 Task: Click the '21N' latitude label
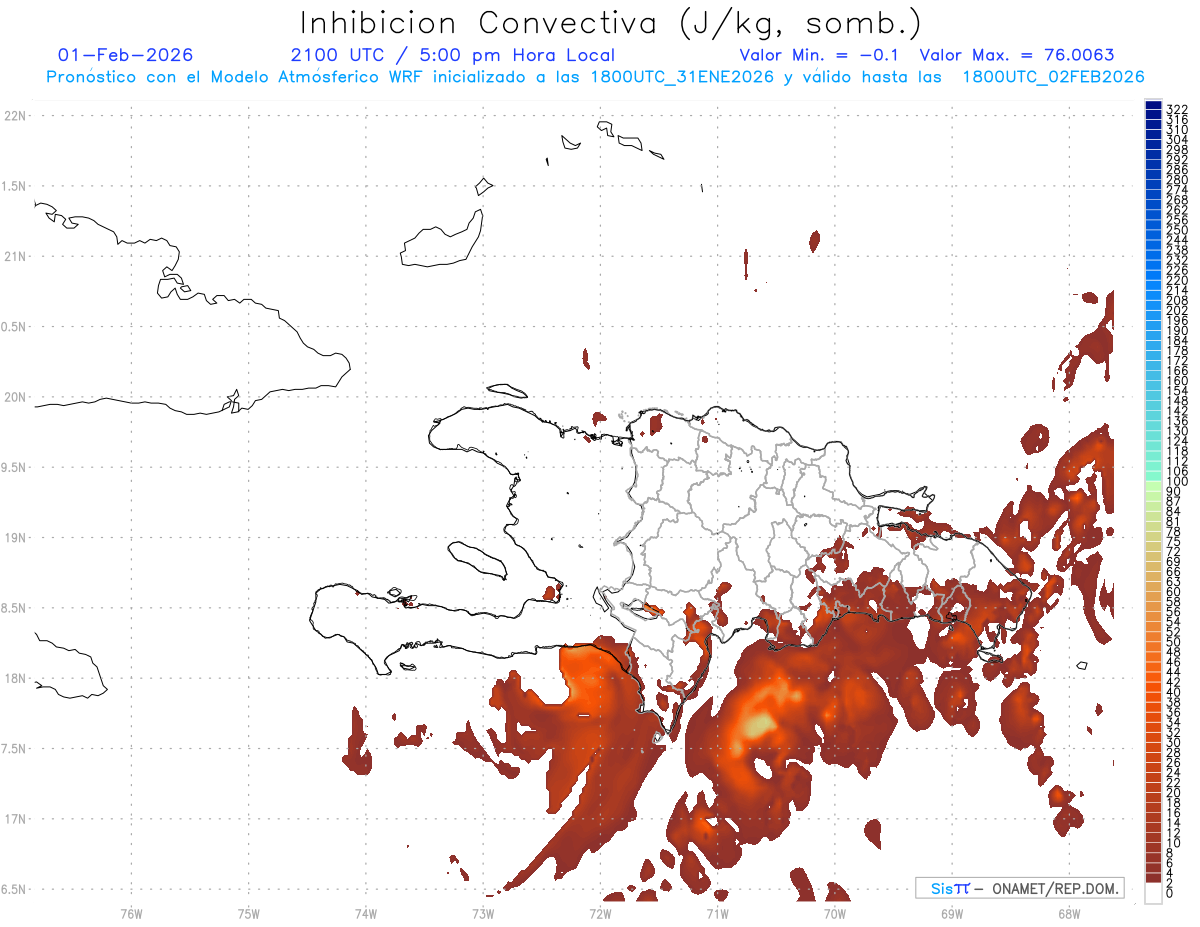(x=16, y=257)
